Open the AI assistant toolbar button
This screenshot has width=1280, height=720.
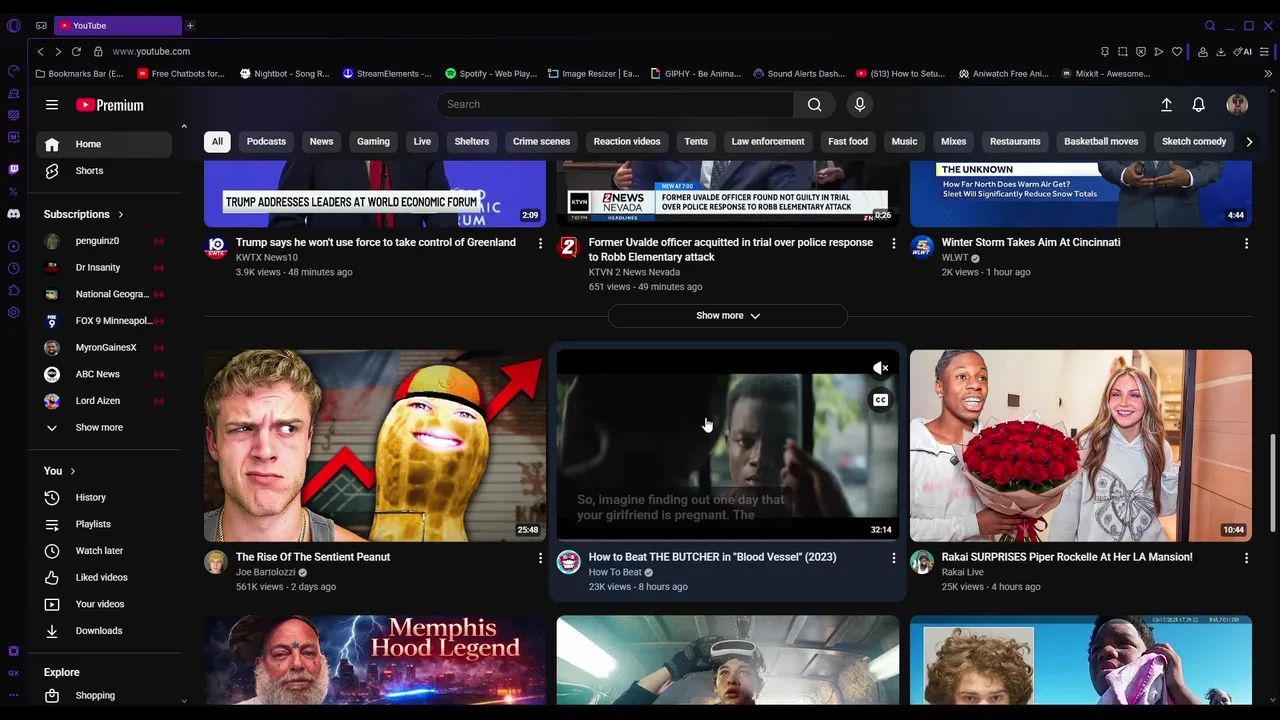[x=1243, y=51]
